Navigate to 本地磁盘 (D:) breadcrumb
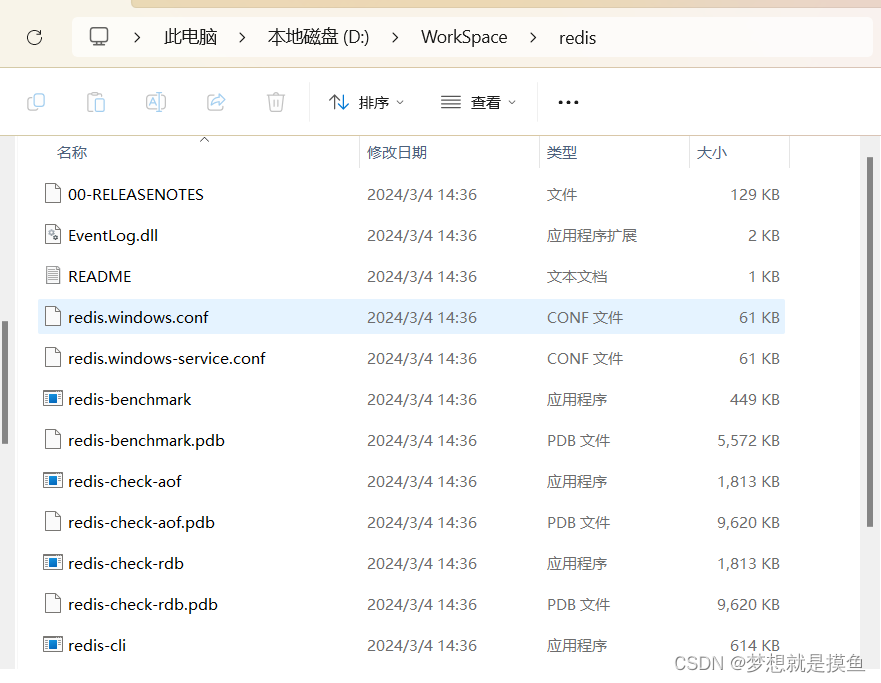 [319, 37]
